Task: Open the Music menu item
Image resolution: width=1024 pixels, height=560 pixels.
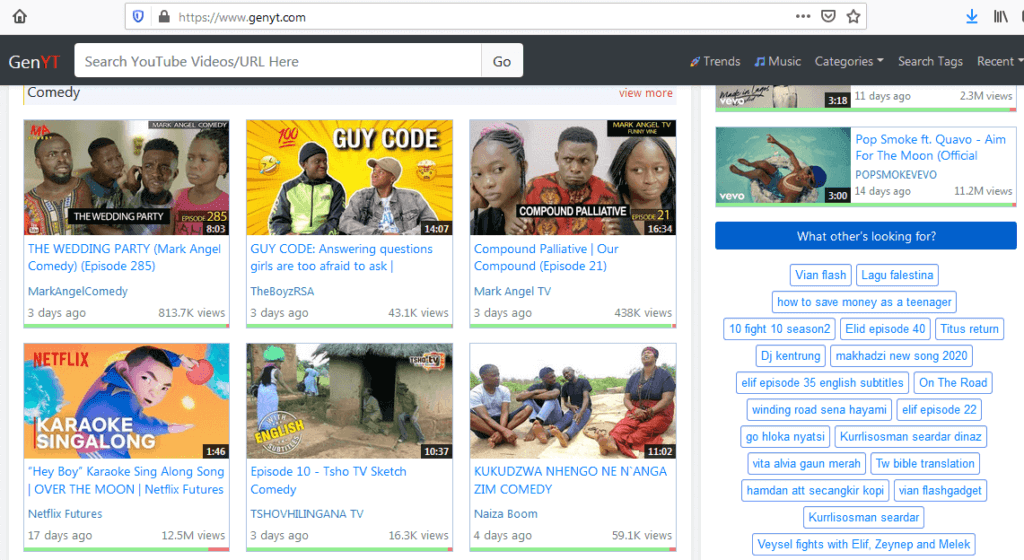Action: [777, 61]
